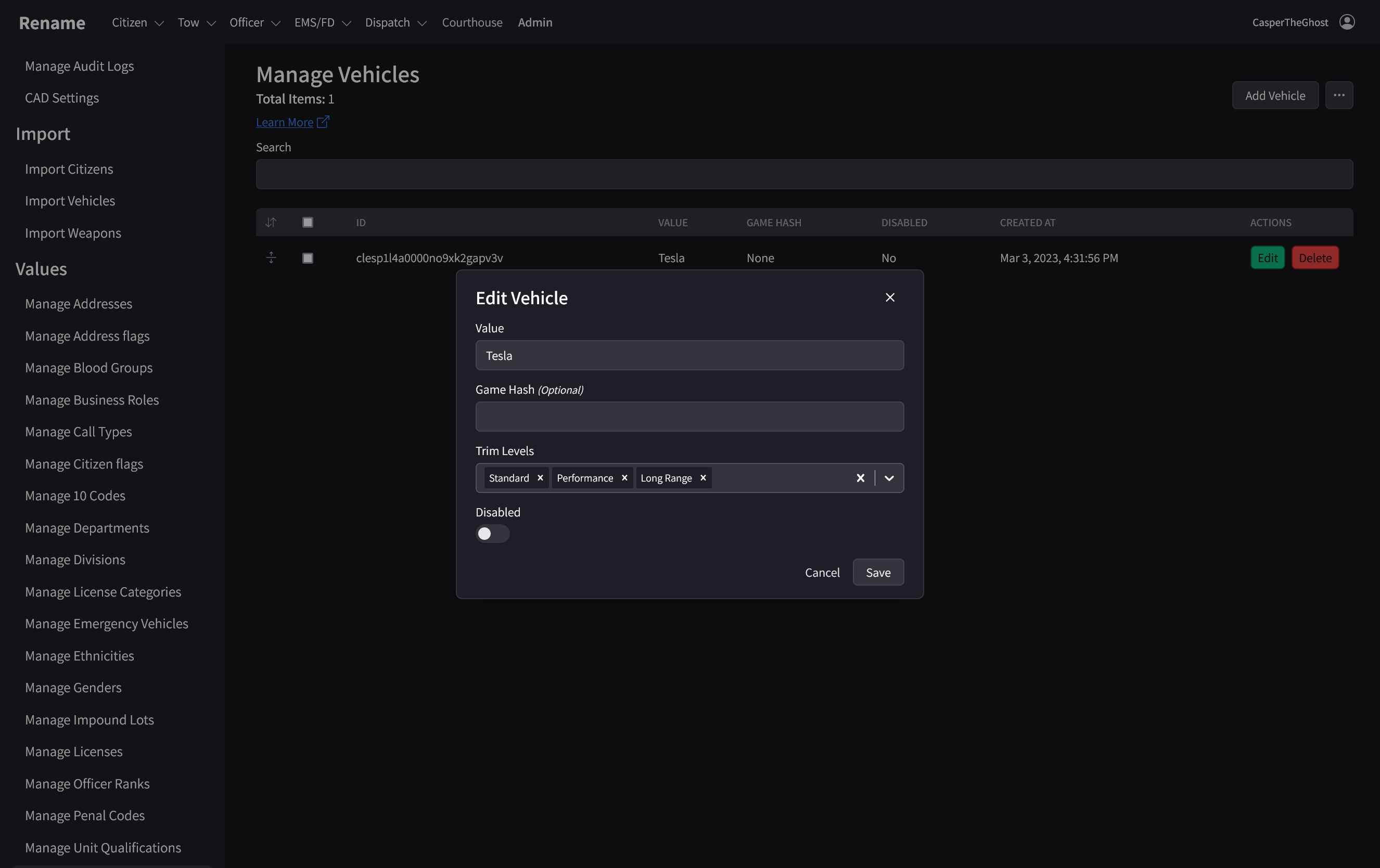Remove the Performance trim level tag
The height and width of the screenshot is (868, 1380).
(x=624, y=477)
